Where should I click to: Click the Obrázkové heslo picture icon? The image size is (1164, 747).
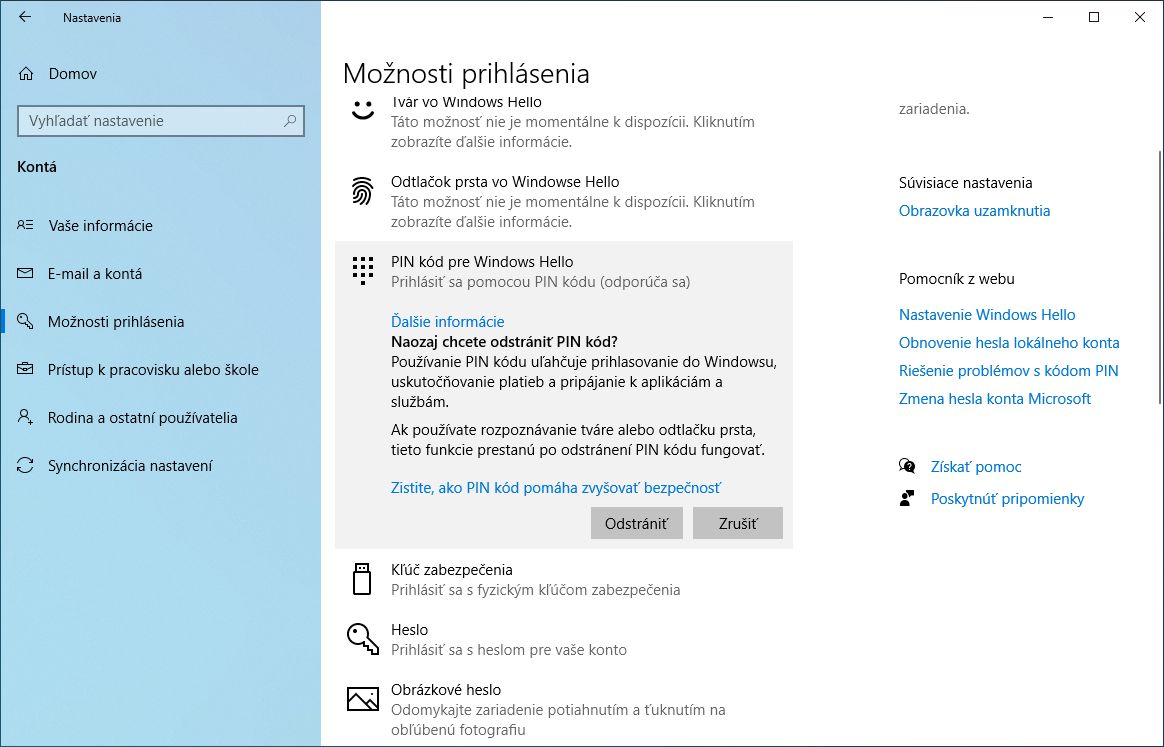click(x=363, y=699)
